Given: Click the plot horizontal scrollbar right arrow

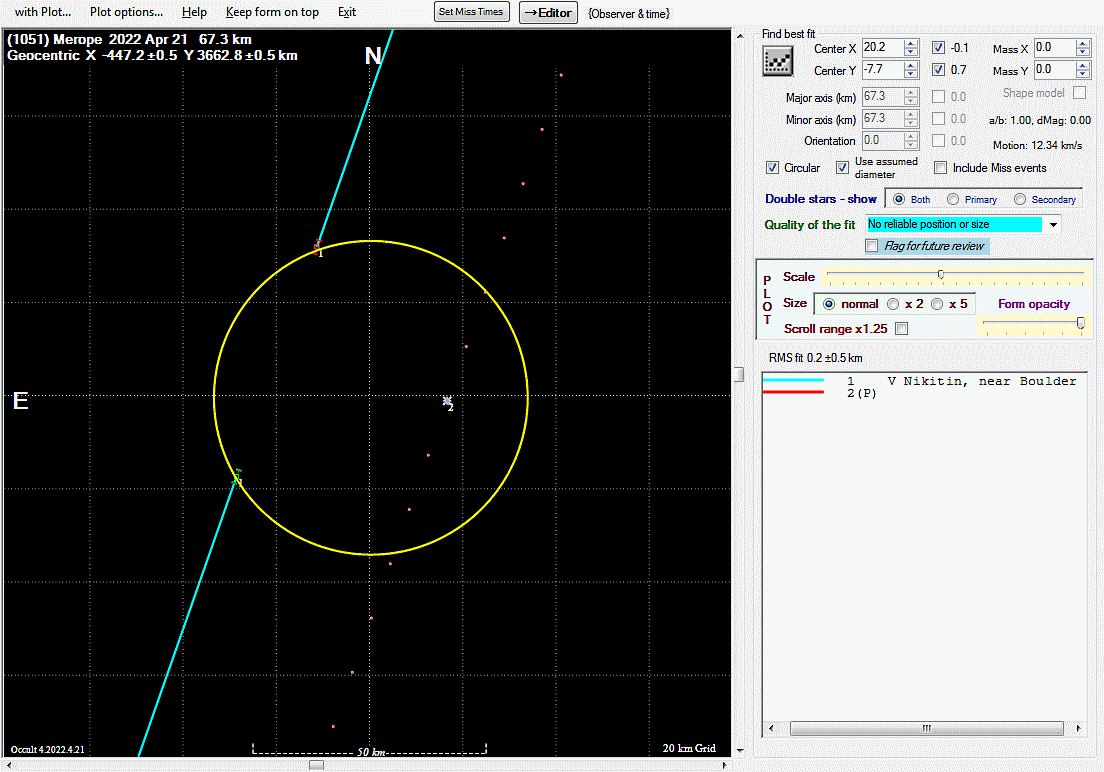Looking at the screenshot, I should coord(724,766).
